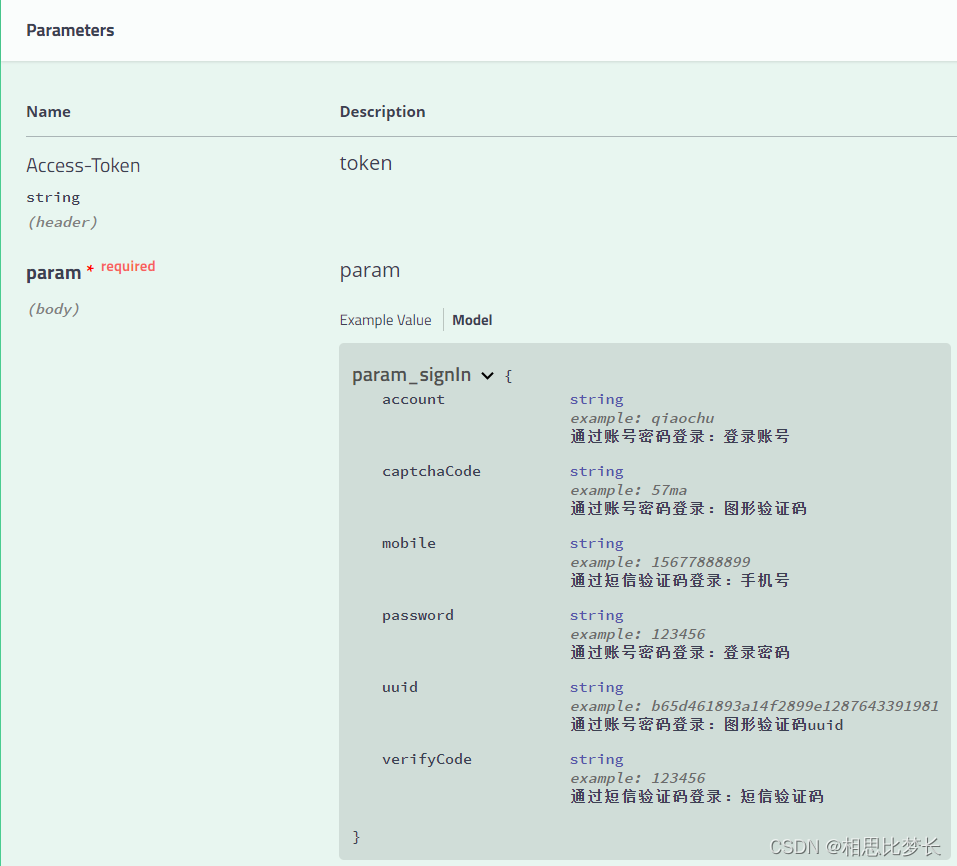Expand the account field details
Viewport: 957px width, 866px height.
click(x=413, y=399)
